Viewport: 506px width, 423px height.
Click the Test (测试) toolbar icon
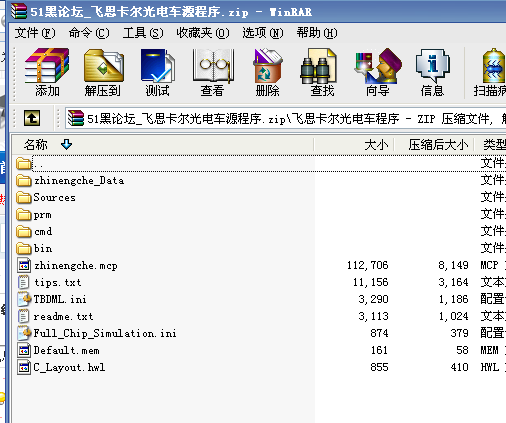click(x=157, y=65)
